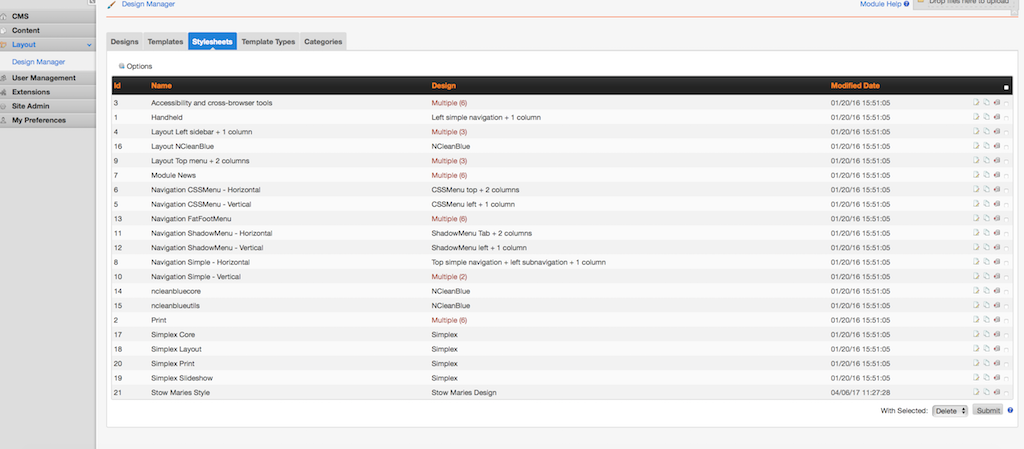Edit the Stow Maries Style stylesheet via icon
This screenshot has width=1024, height=449.
click(x=975, y=392)
